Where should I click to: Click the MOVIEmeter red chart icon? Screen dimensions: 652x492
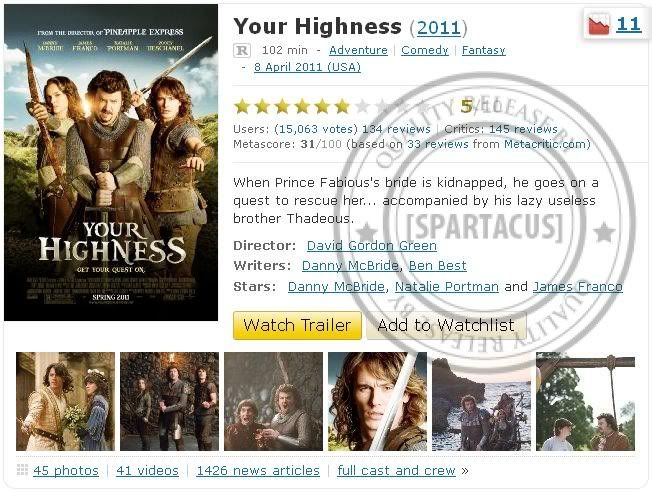(x=599, y=25)
